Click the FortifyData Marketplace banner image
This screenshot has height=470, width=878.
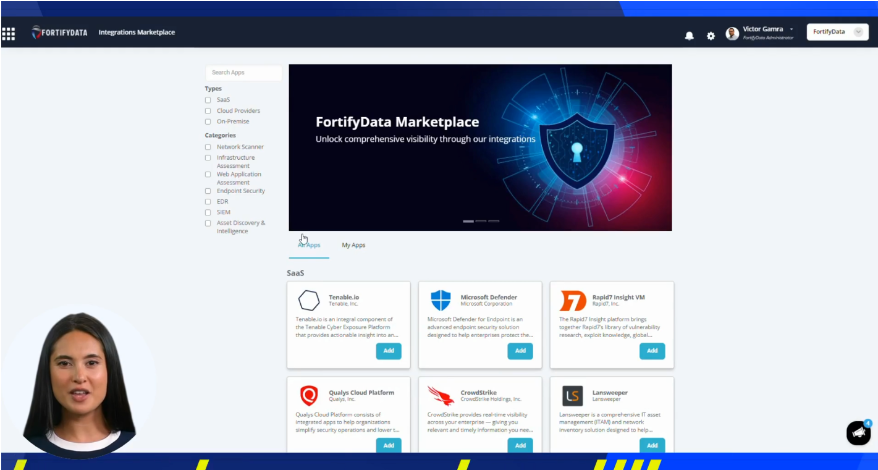coord(480,147)
